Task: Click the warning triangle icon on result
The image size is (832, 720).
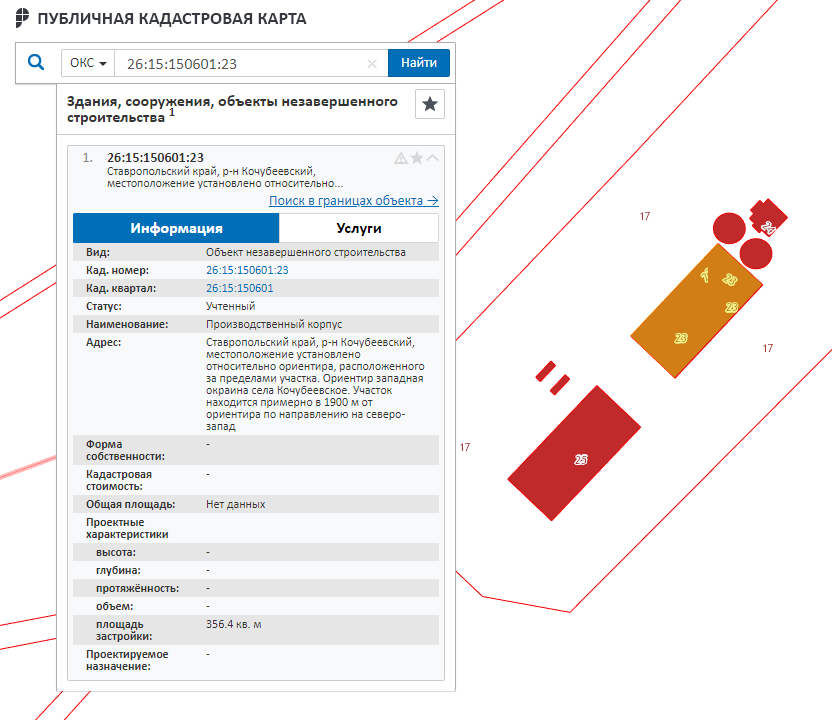Action: pos(400,158)
